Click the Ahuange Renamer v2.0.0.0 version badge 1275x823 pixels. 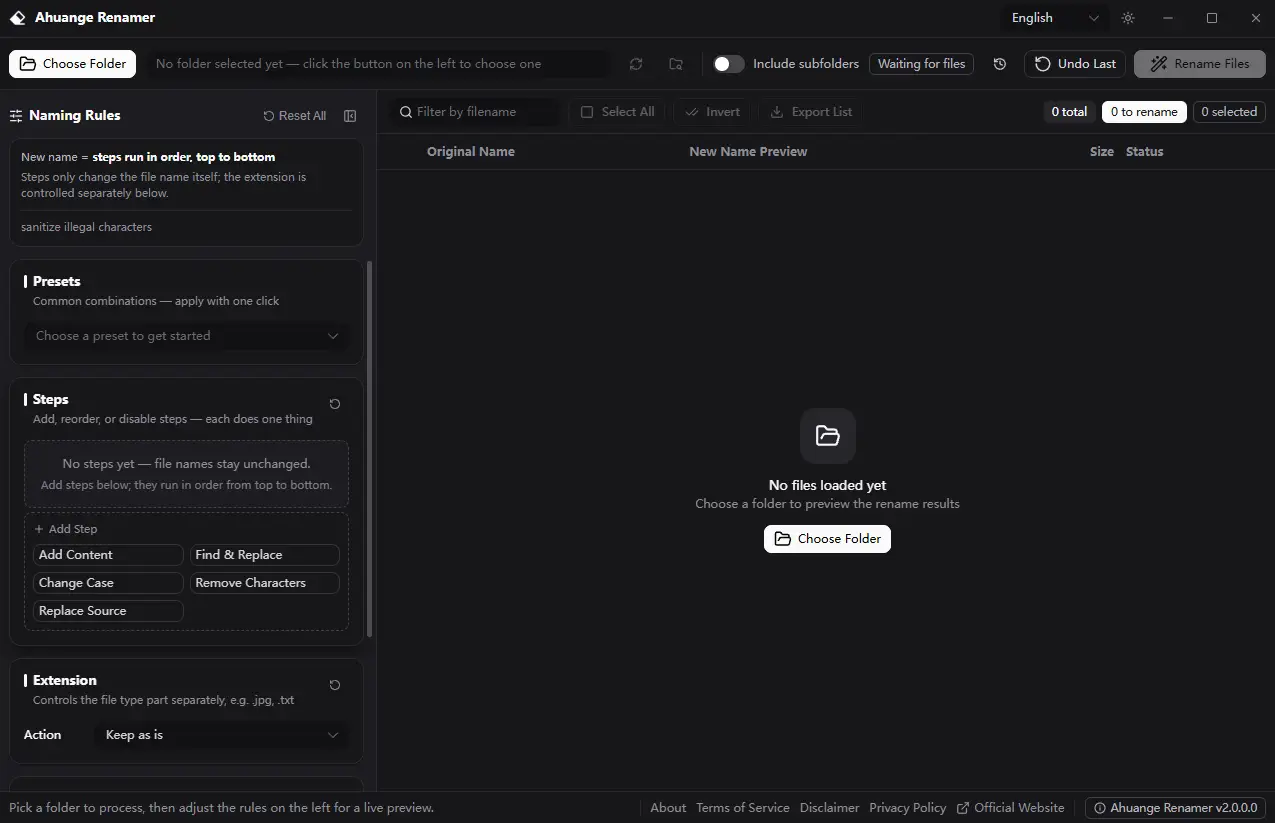tap(1176, 808)
